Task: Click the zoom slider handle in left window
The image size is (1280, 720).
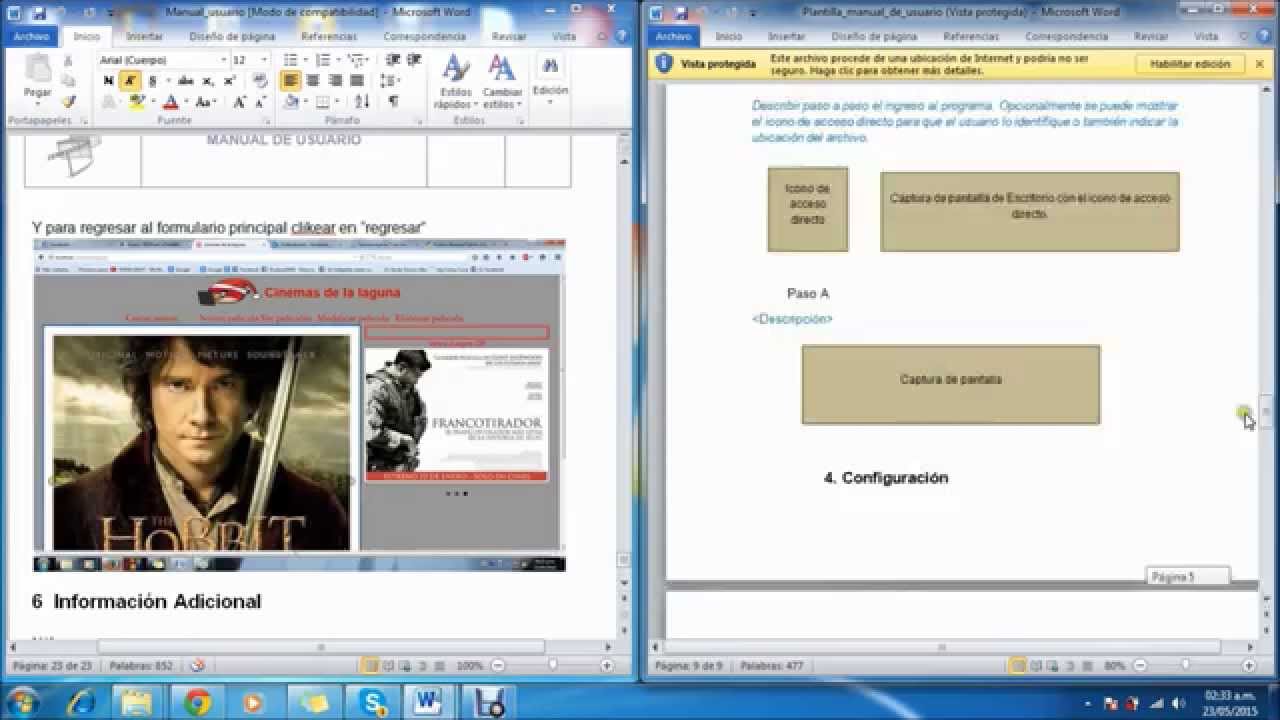Action: (552, 665)
